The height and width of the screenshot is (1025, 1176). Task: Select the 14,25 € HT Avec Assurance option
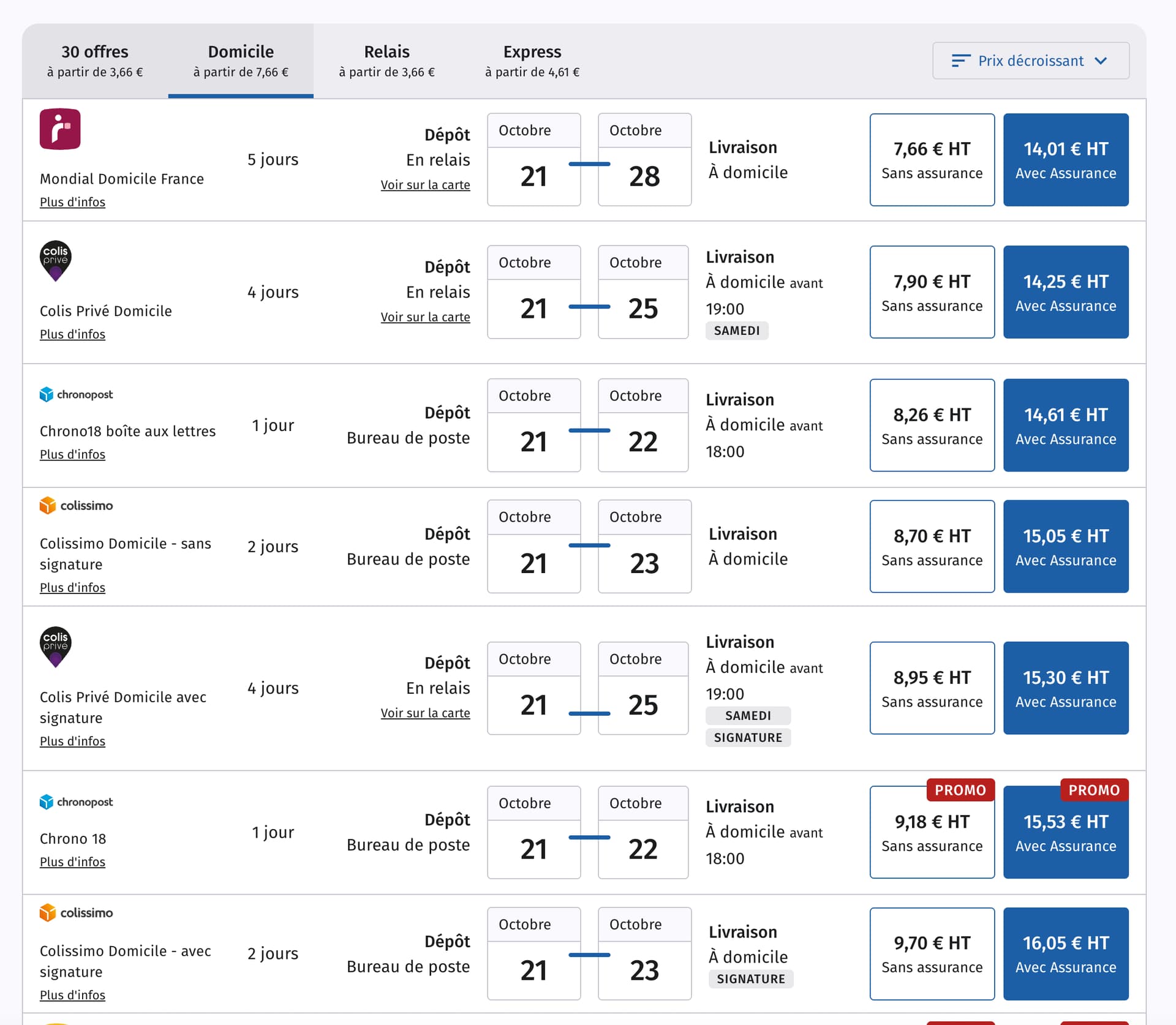tap(1065, 292)
